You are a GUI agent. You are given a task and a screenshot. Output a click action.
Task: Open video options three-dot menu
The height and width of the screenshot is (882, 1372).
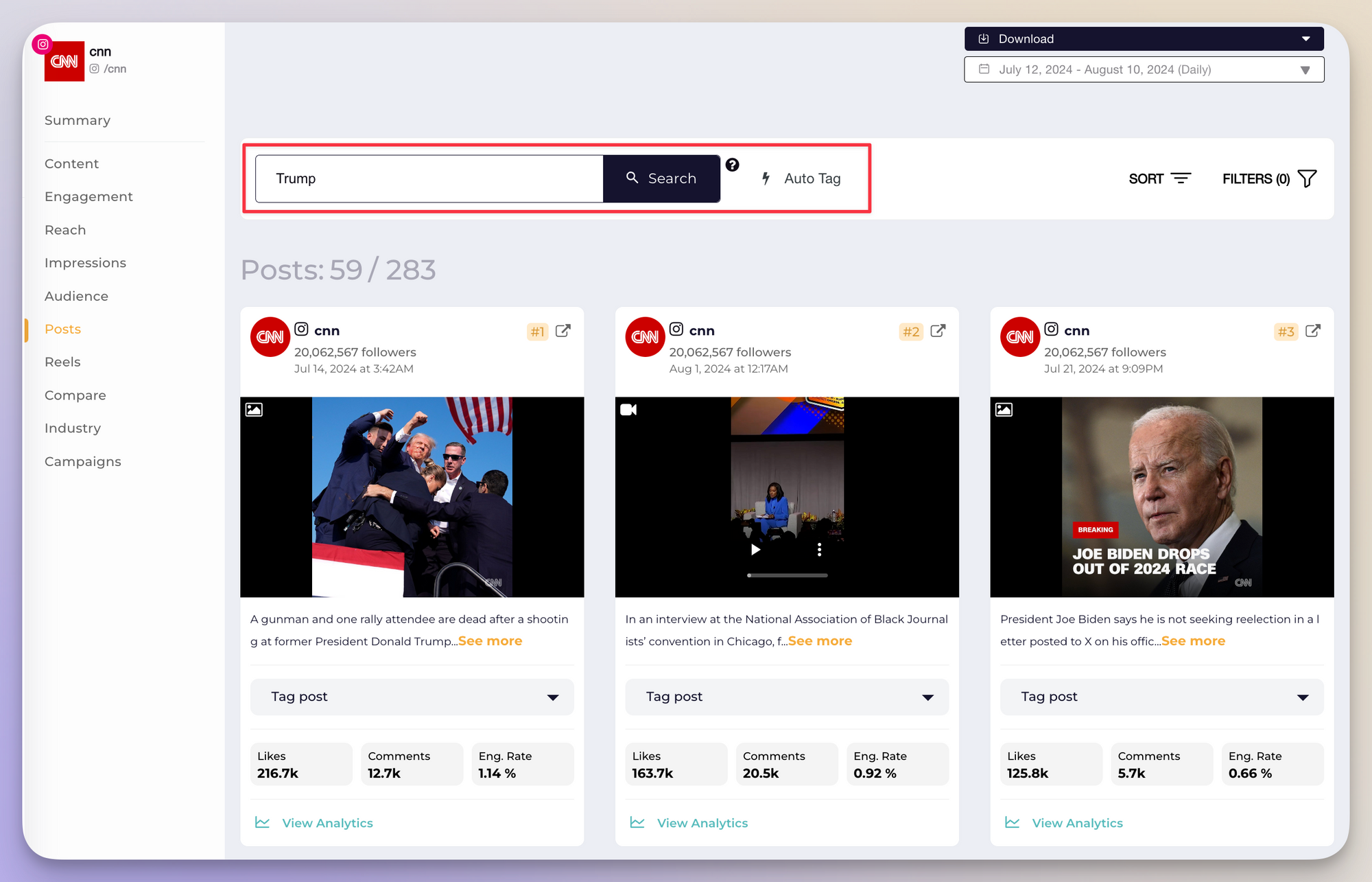coord(819,550)
